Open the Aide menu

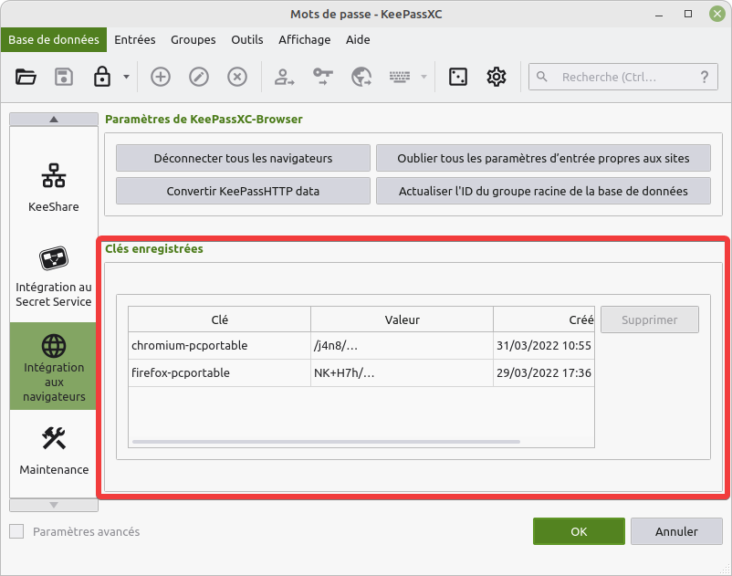[358, 40]
